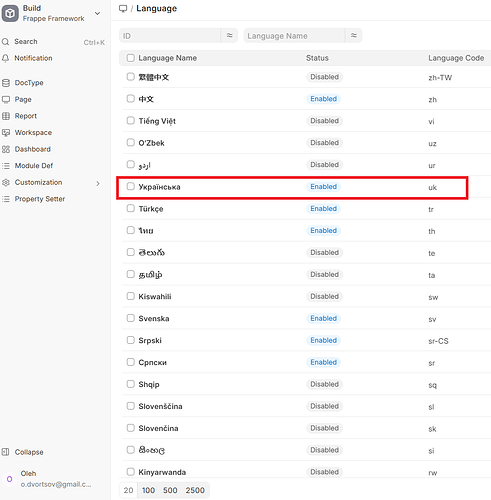Set page size to 500
The image size is (491, 500).
pos(170,490)
